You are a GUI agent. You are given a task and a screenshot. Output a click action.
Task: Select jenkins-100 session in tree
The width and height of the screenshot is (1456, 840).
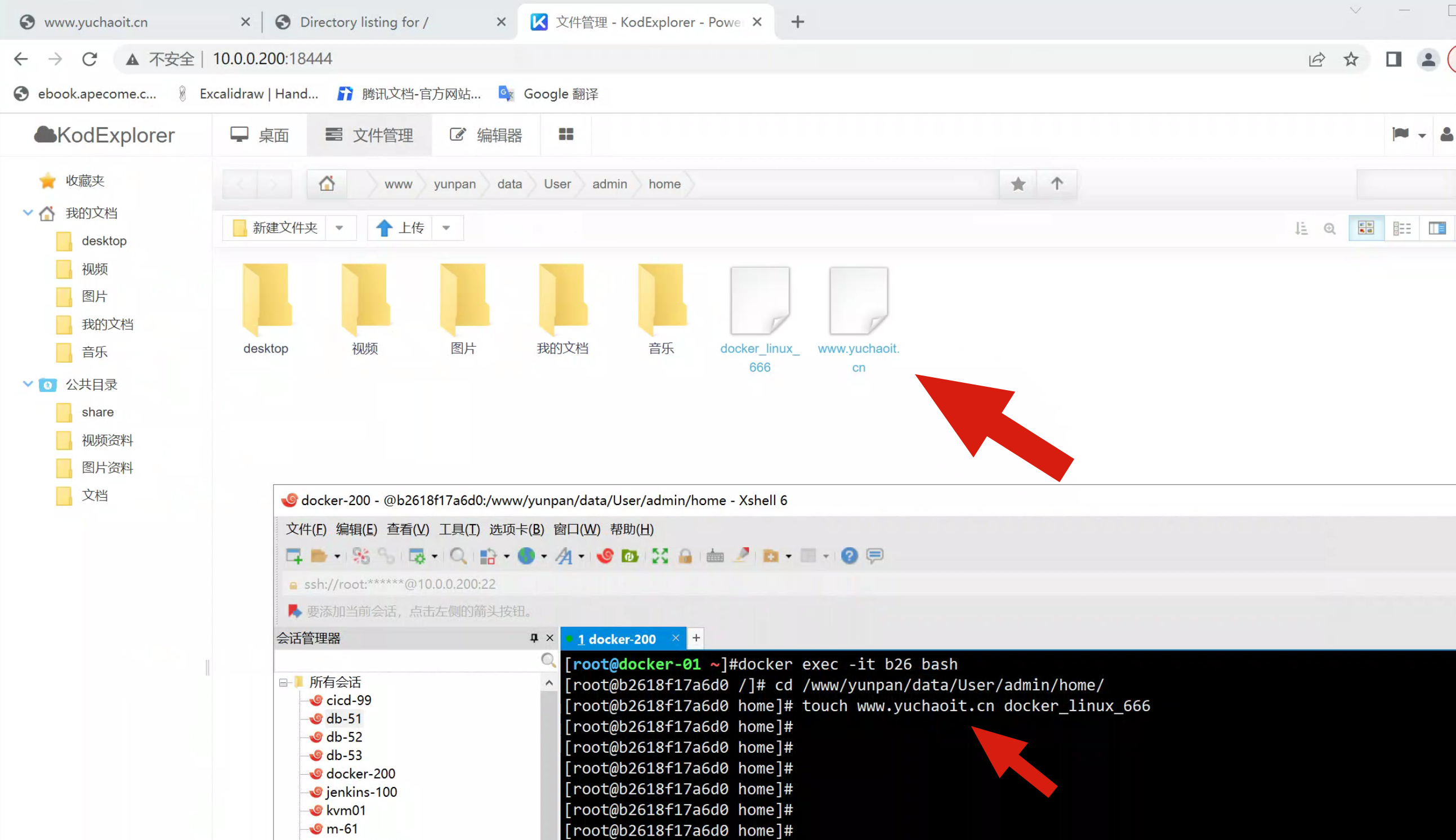point(361,792)
